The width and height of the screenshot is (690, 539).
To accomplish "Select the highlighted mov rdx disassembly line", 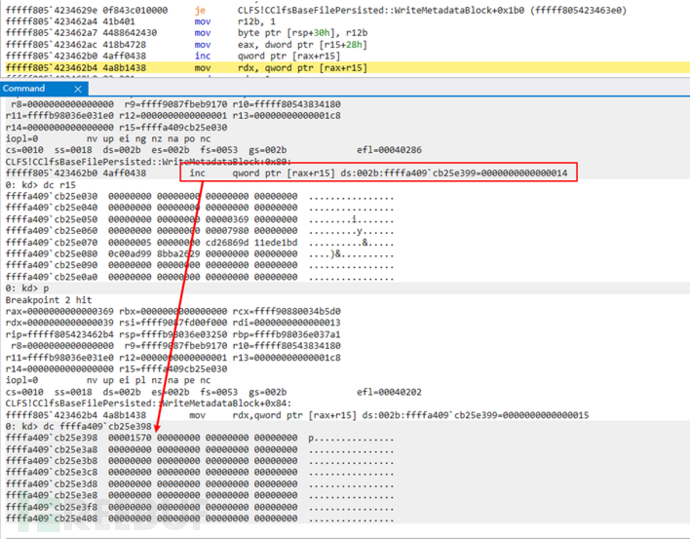I will coord(345,67).
